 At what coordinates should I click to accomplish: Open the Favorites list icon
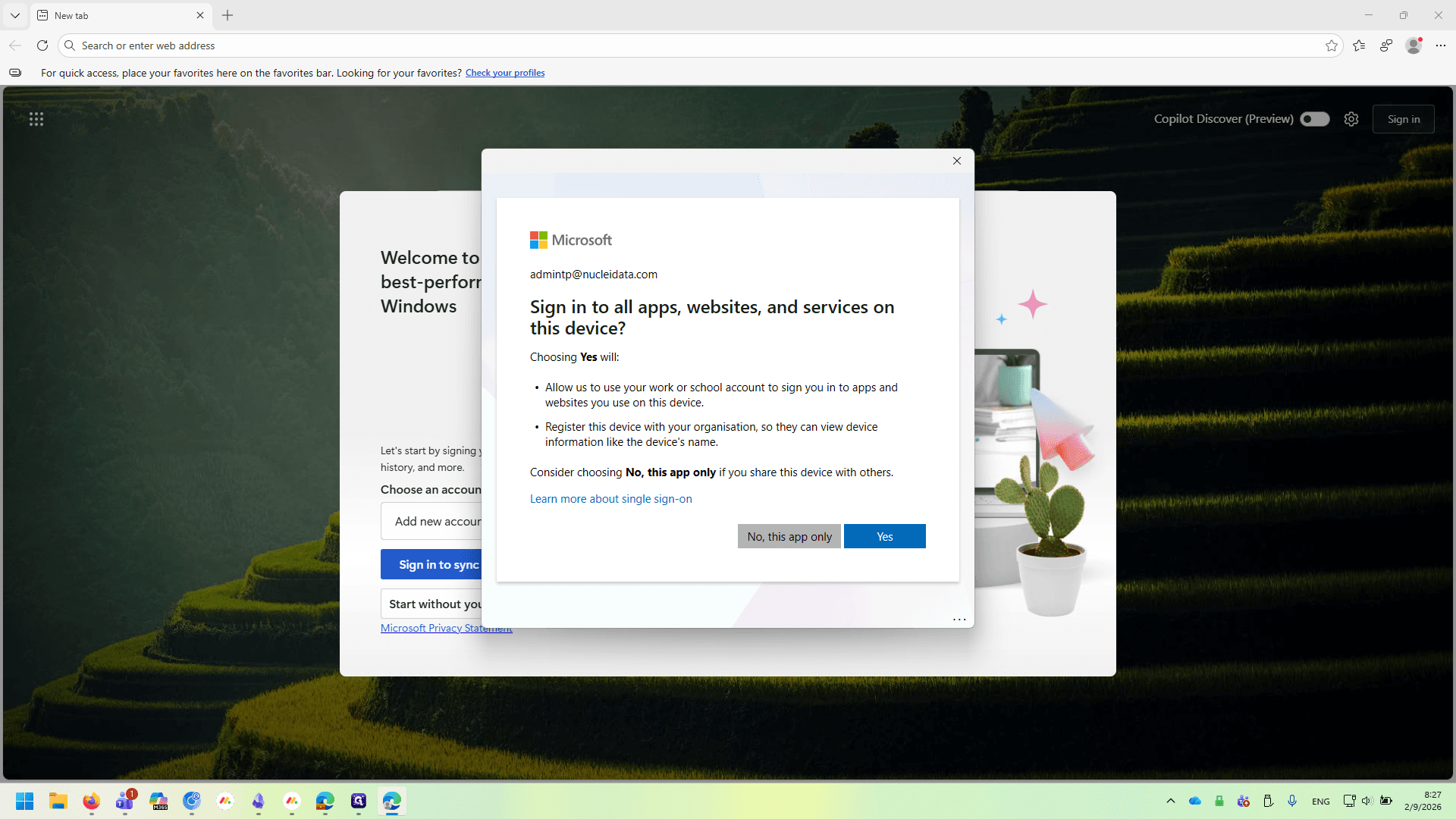tap(1359, 45)
